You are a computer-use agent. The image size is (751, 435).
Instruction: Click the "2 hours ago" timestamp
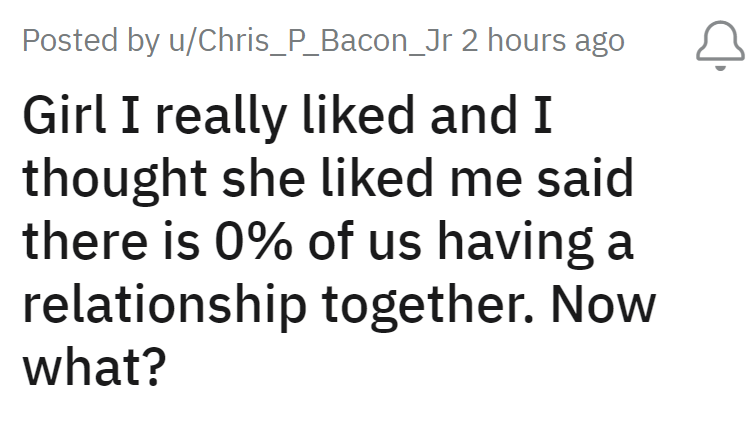[x=542, y=42]
